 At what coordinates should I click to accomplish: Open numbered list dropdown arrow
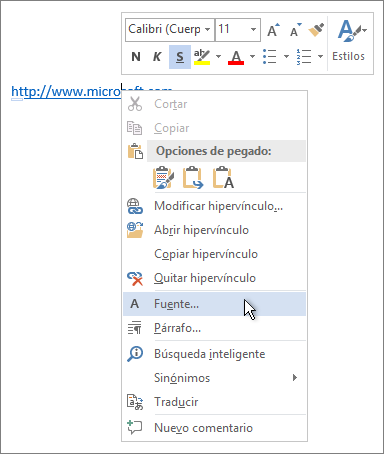pos(320,57)
